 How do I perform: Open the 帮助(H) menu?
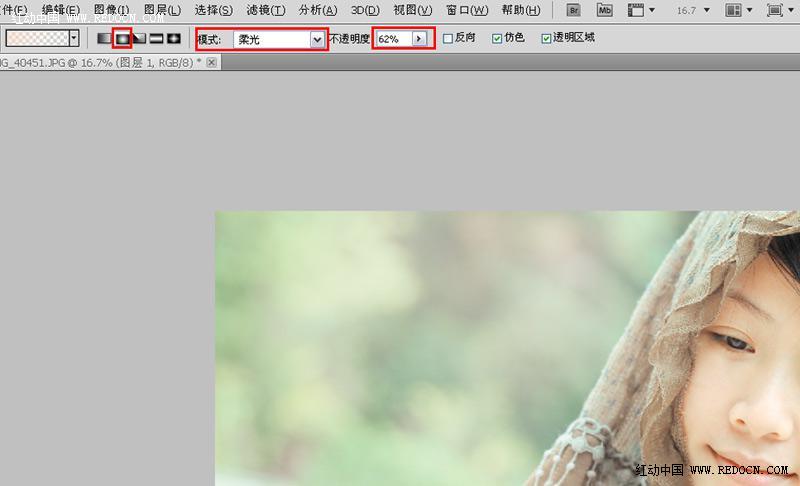520,10
